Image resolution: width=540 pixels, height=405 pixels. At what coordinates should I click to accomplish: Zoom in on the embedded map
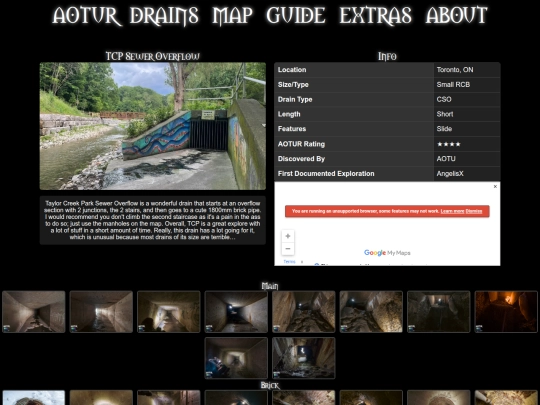pyautogui.click(x=288, y=236)
